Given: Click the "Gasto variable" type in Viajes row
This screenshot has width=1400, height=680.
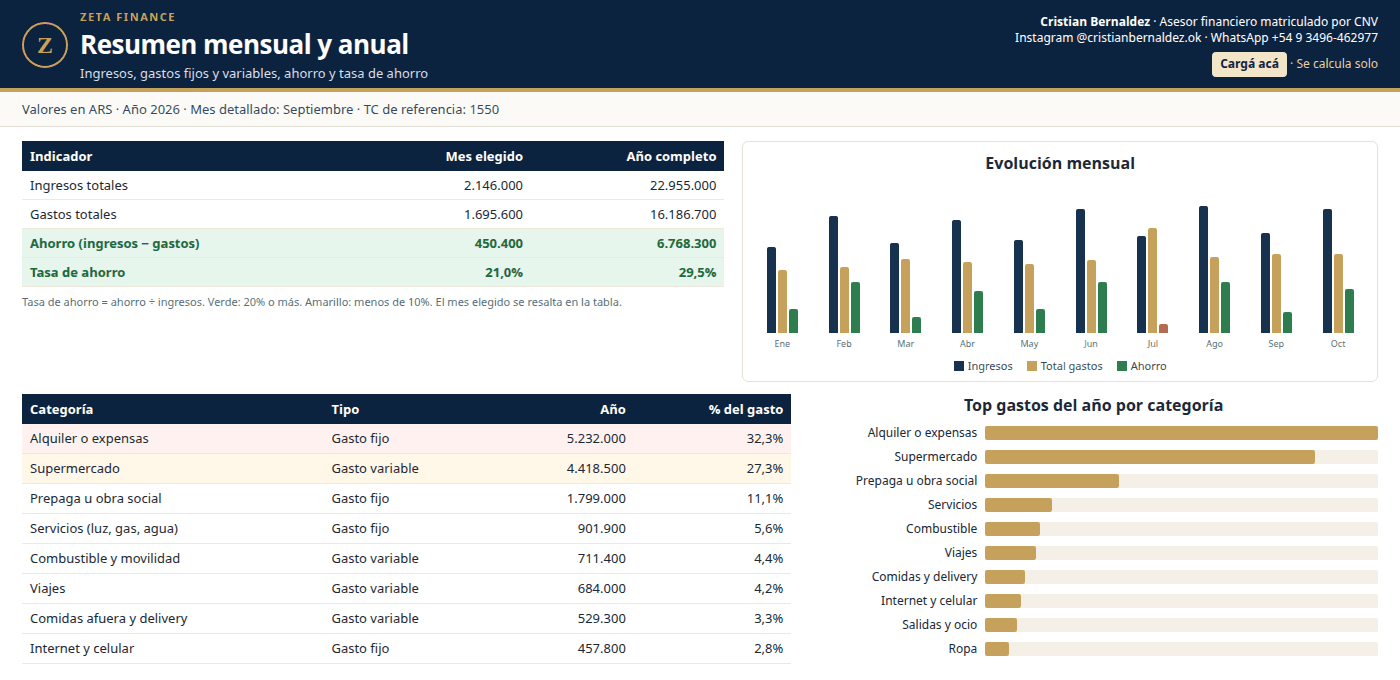Looking at the screenshot, I should (375, 588).
